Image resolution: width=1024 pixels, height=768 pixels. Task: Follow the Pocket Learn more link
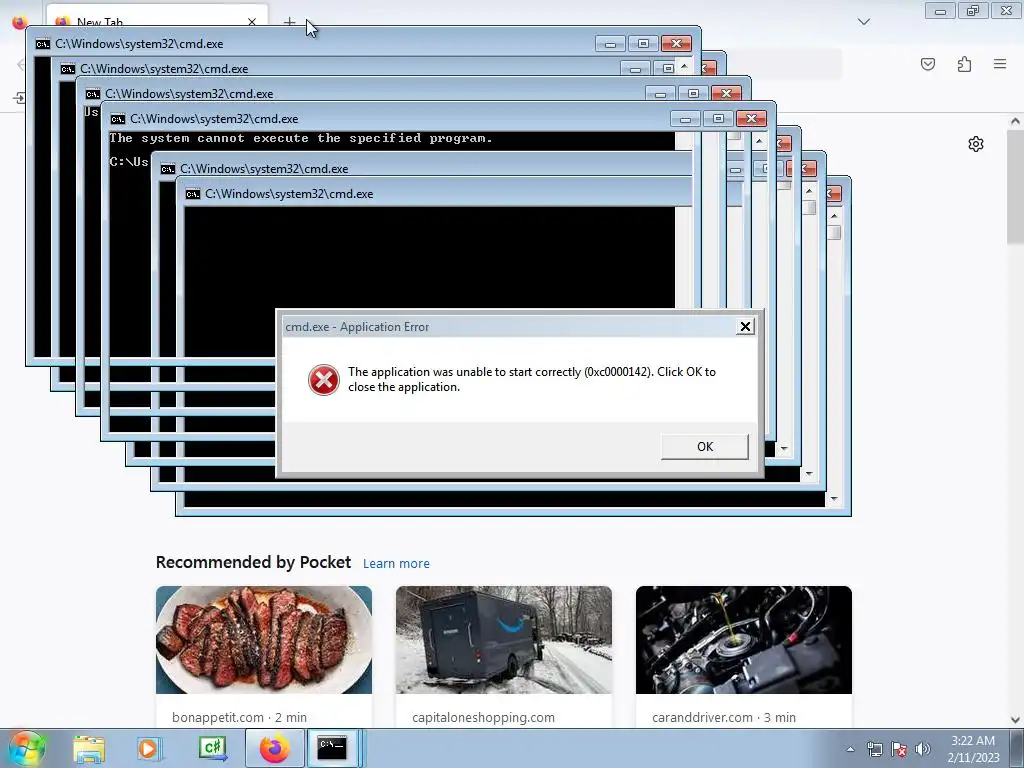click(x=396, y=563)
